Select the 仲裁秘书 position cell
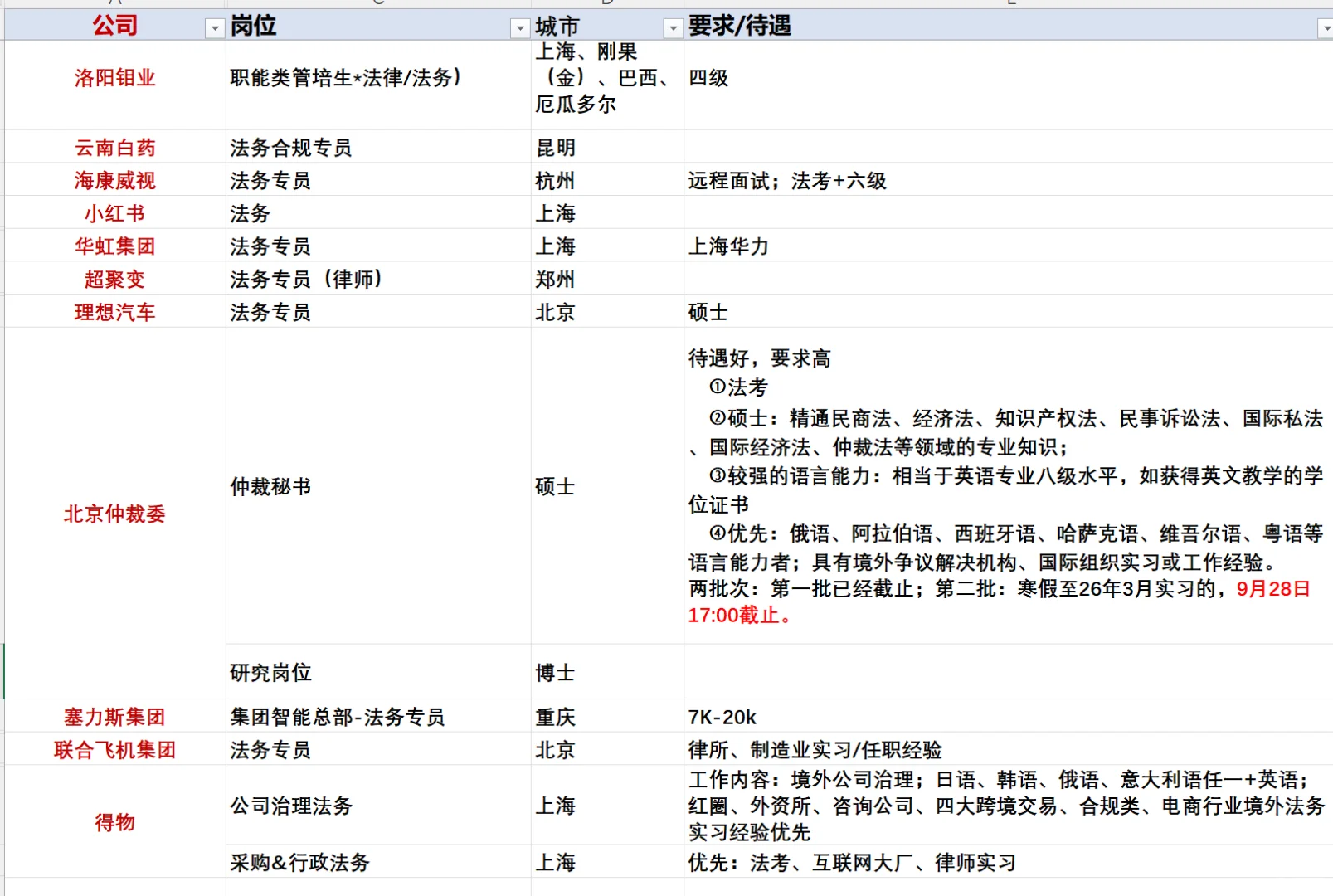 (378, 486)
